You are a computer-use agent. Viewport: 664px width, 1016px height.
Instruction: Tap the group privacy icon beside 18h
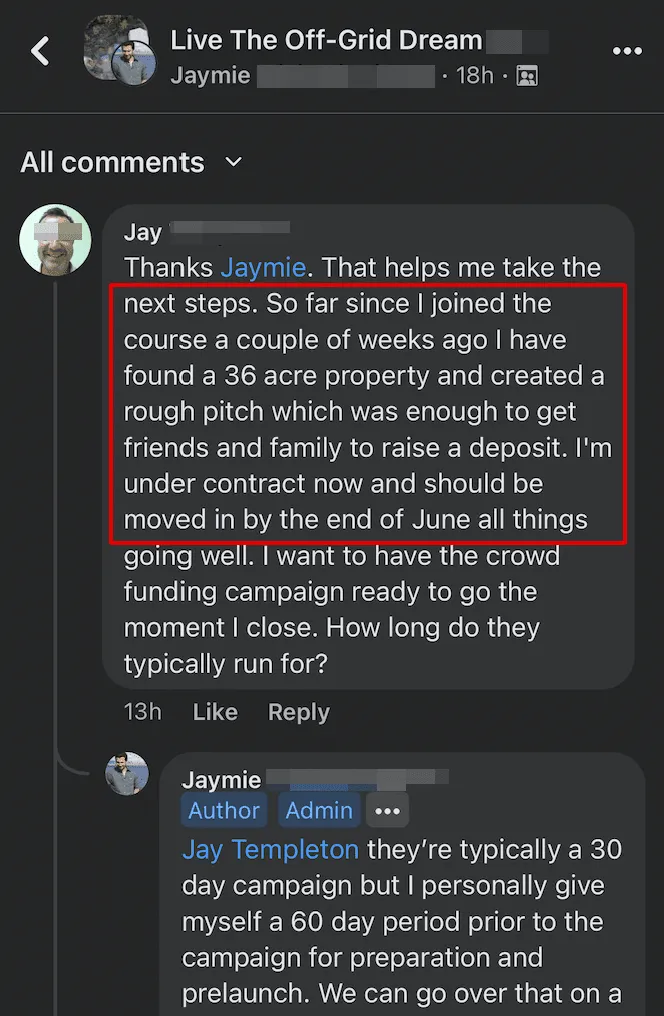click(527, 76)
